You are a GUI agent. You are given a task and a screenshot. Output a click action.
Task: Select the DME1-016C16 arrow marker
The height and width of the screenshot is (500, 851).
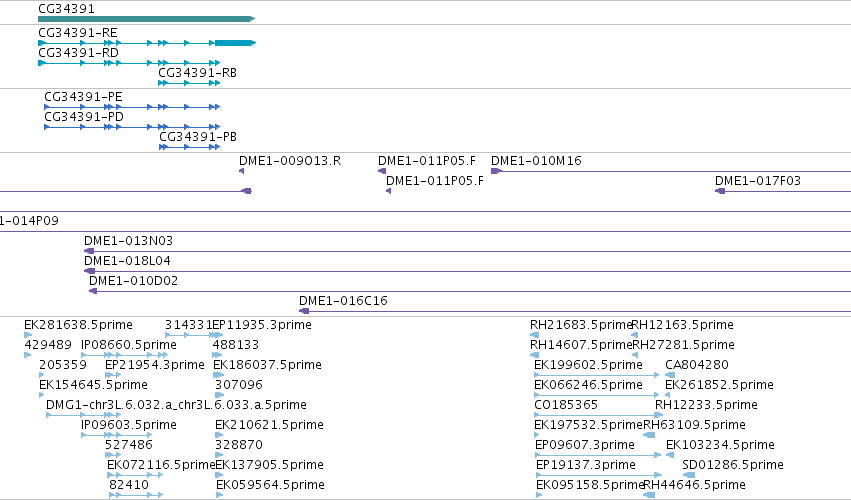(x=304, y=311)
